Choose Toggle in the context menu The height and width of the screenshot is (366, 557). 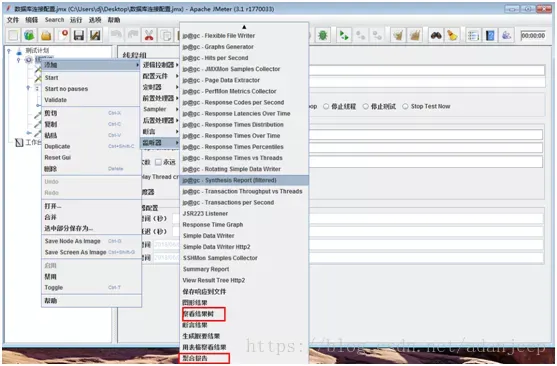(x=91, y=287)
